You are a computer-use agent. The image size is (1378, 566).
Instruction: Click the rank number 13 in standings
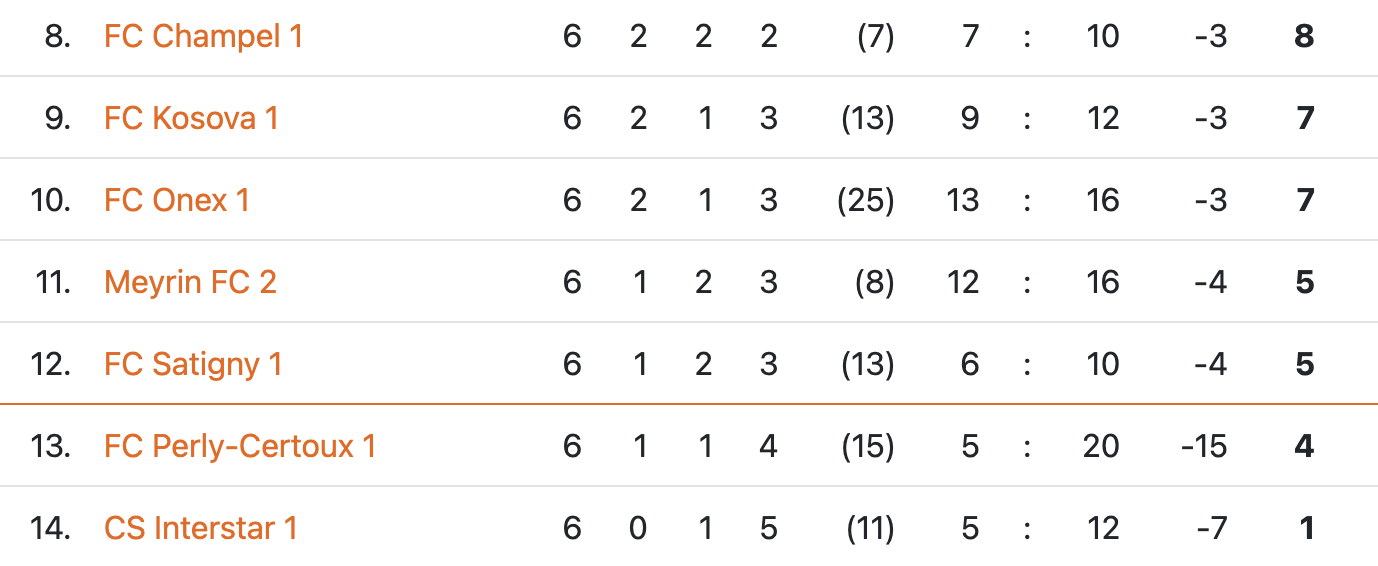[x=50, y=447]
